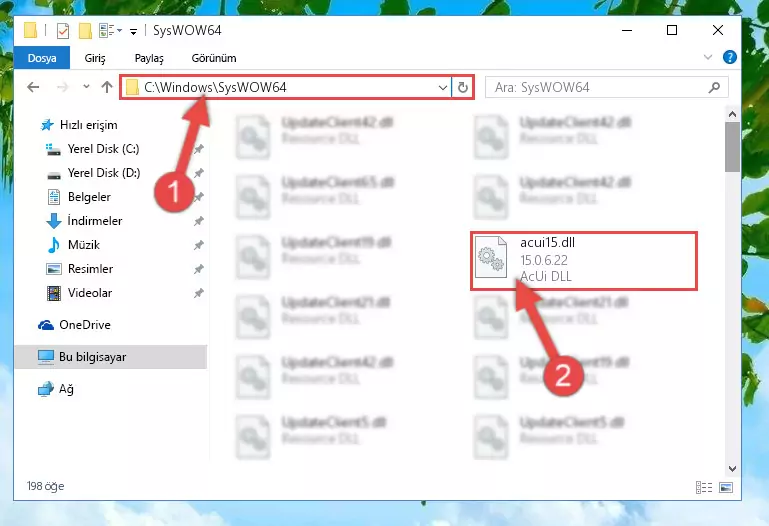The height and width of the screenshot is (526, 769).
Task: Go back using the back arrow
Action: click(33, 87)
